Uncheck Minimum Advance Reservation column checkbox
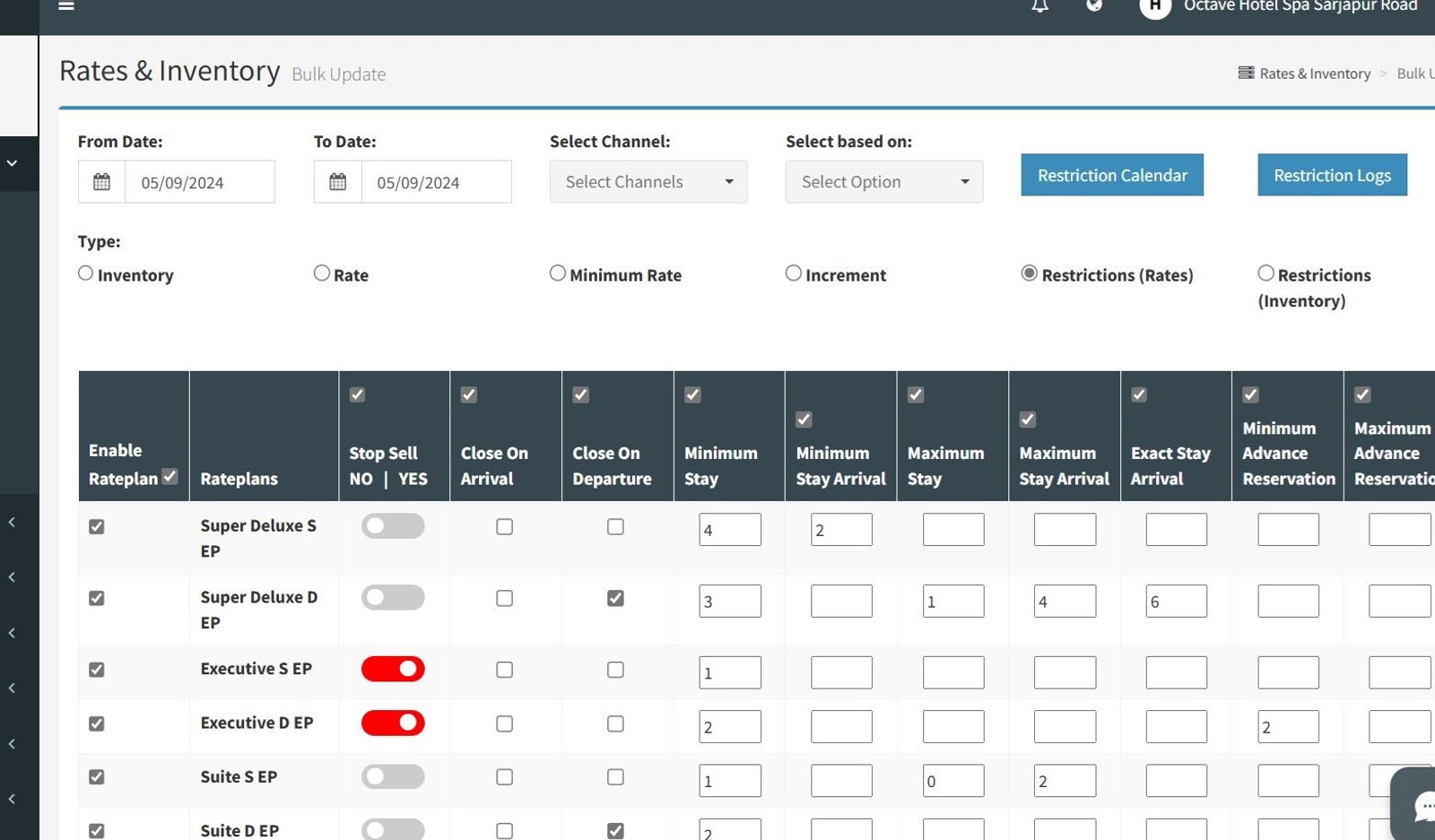This screenshot has height=840, width=1435. [x=1251, y=394]
